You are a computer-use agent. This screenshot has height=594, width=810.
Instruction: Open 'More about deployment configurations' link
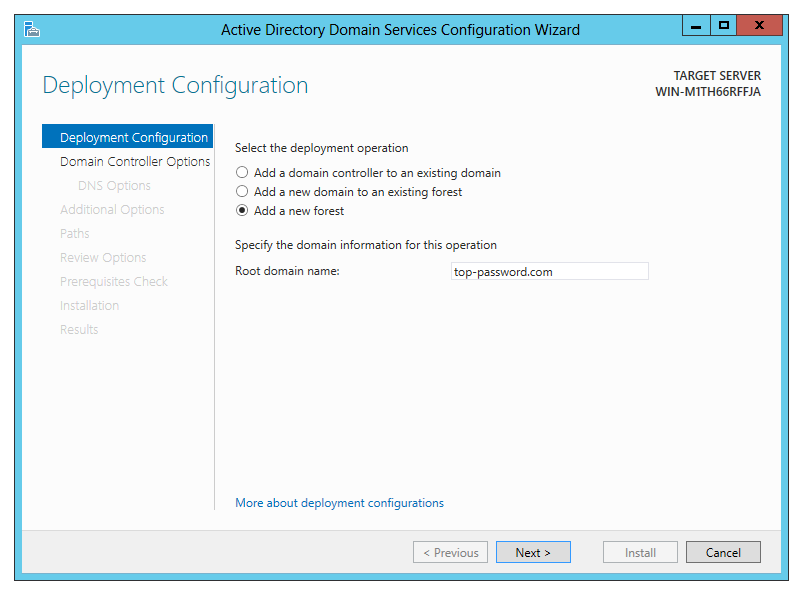click(x=339, y=503)
